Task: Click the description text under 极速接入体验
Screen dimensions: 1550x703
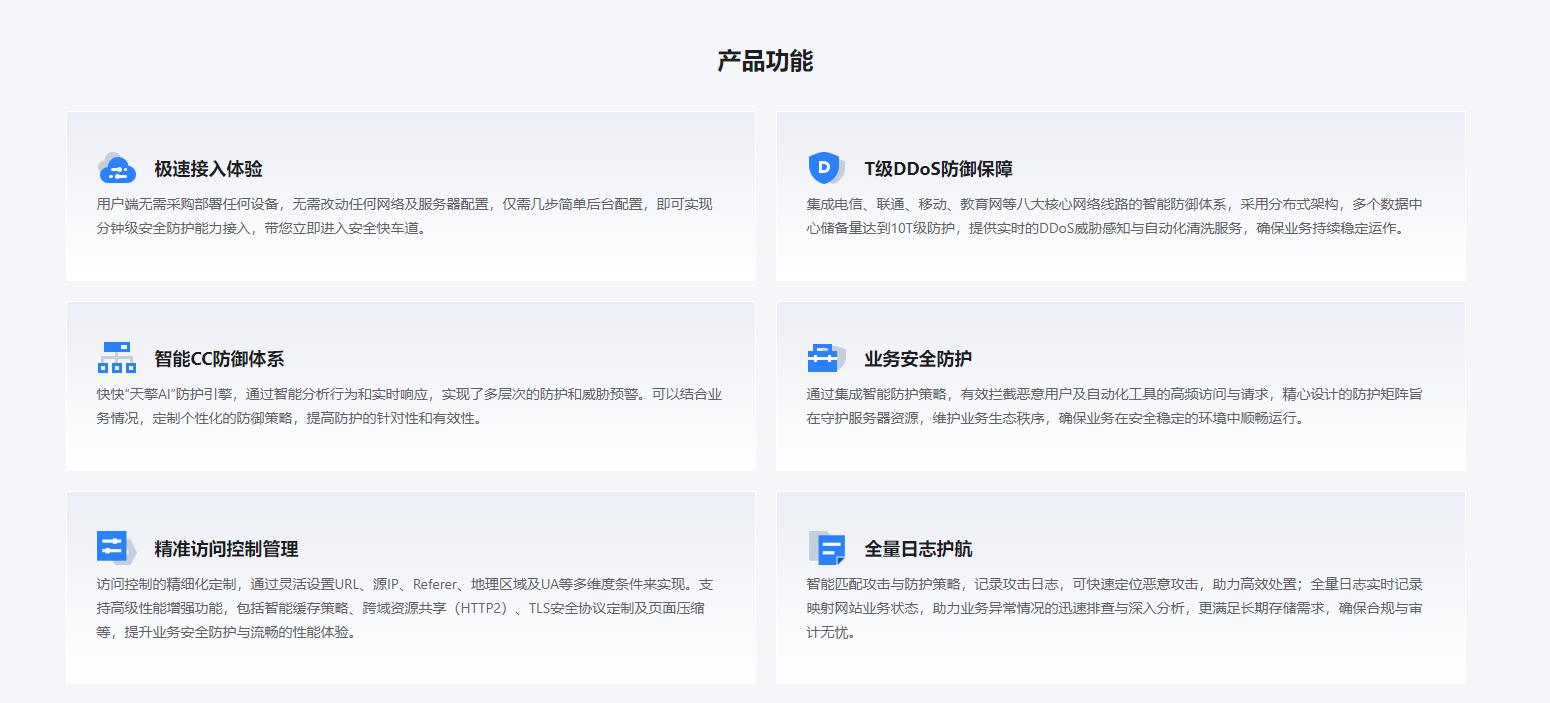Action: tap(404, 216)
